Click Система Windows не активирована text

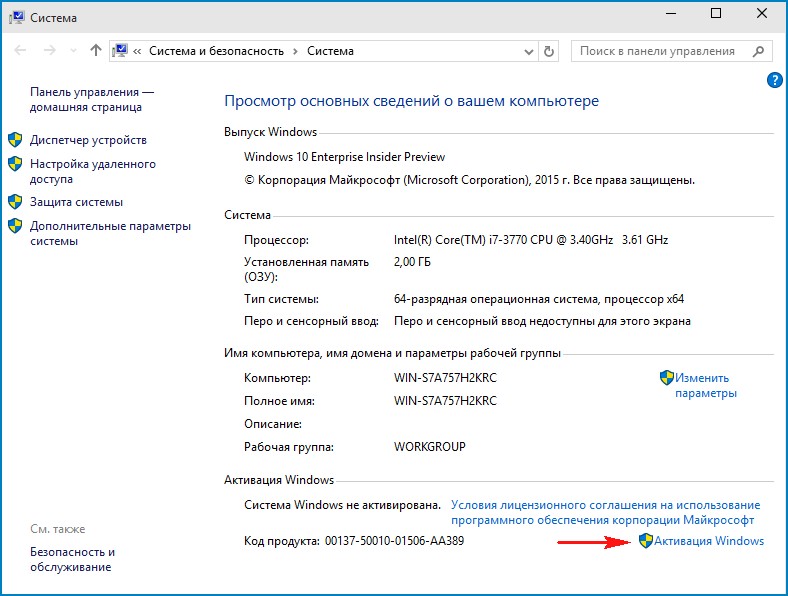click(x=342, y=505)
